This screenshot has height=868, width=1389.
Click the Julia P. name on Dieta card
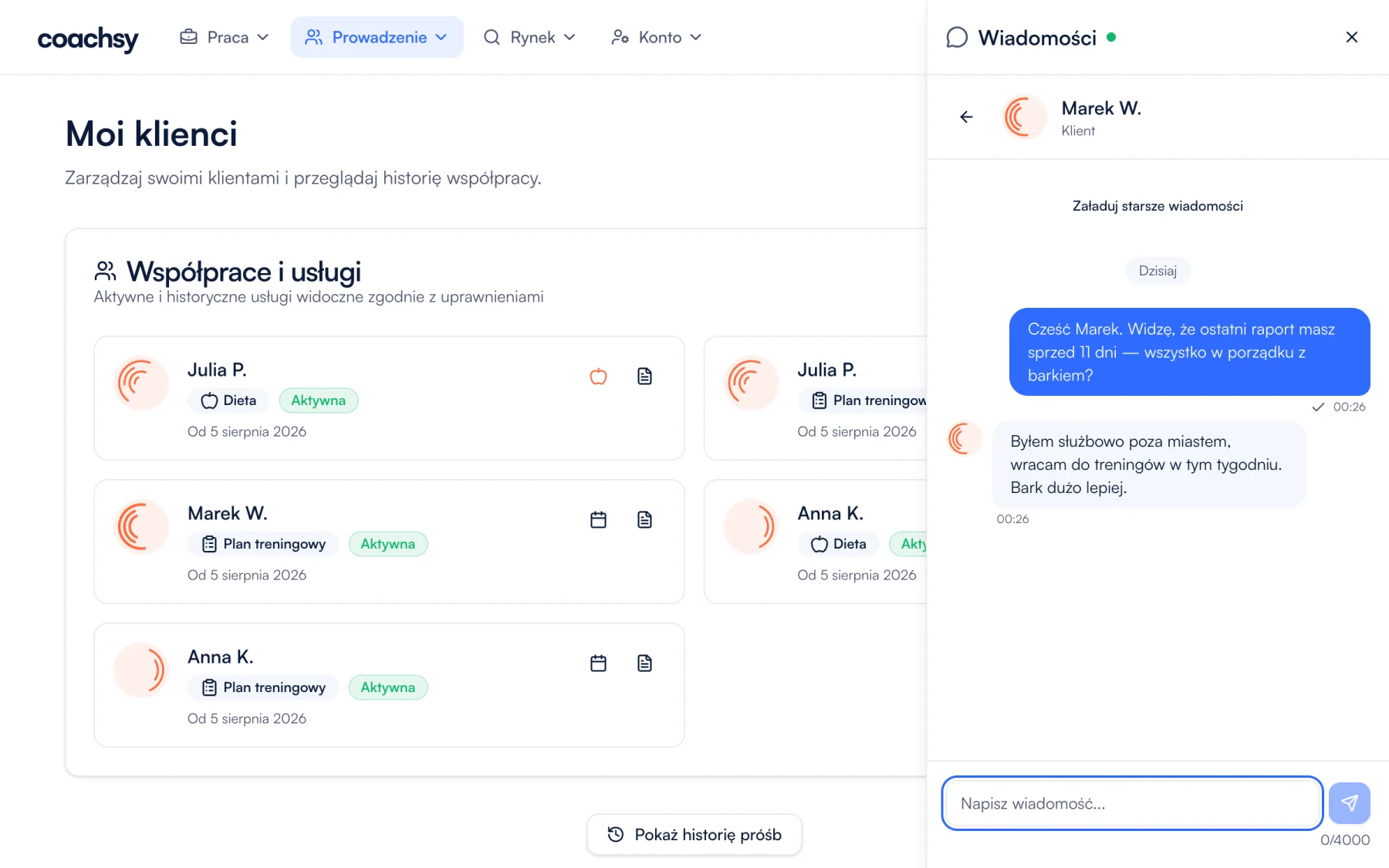coord(217,370)
